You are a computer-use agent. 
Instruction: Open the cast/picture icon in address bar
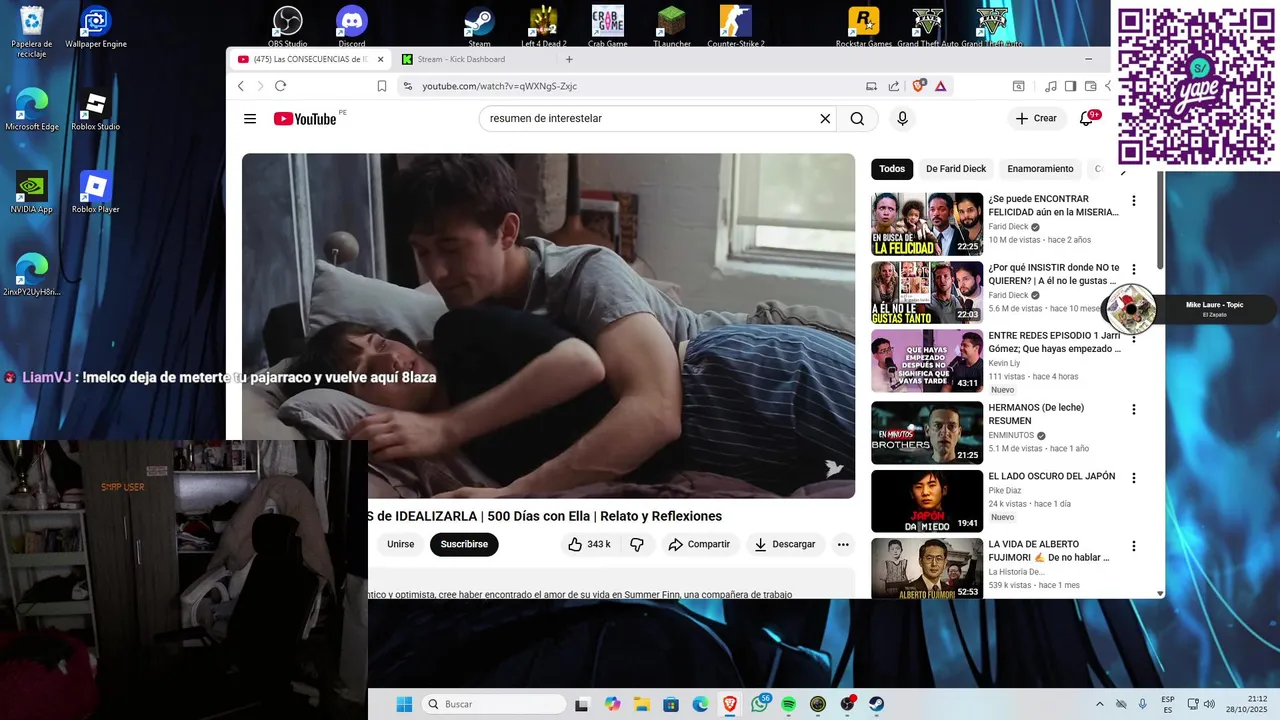pos(871,86)
